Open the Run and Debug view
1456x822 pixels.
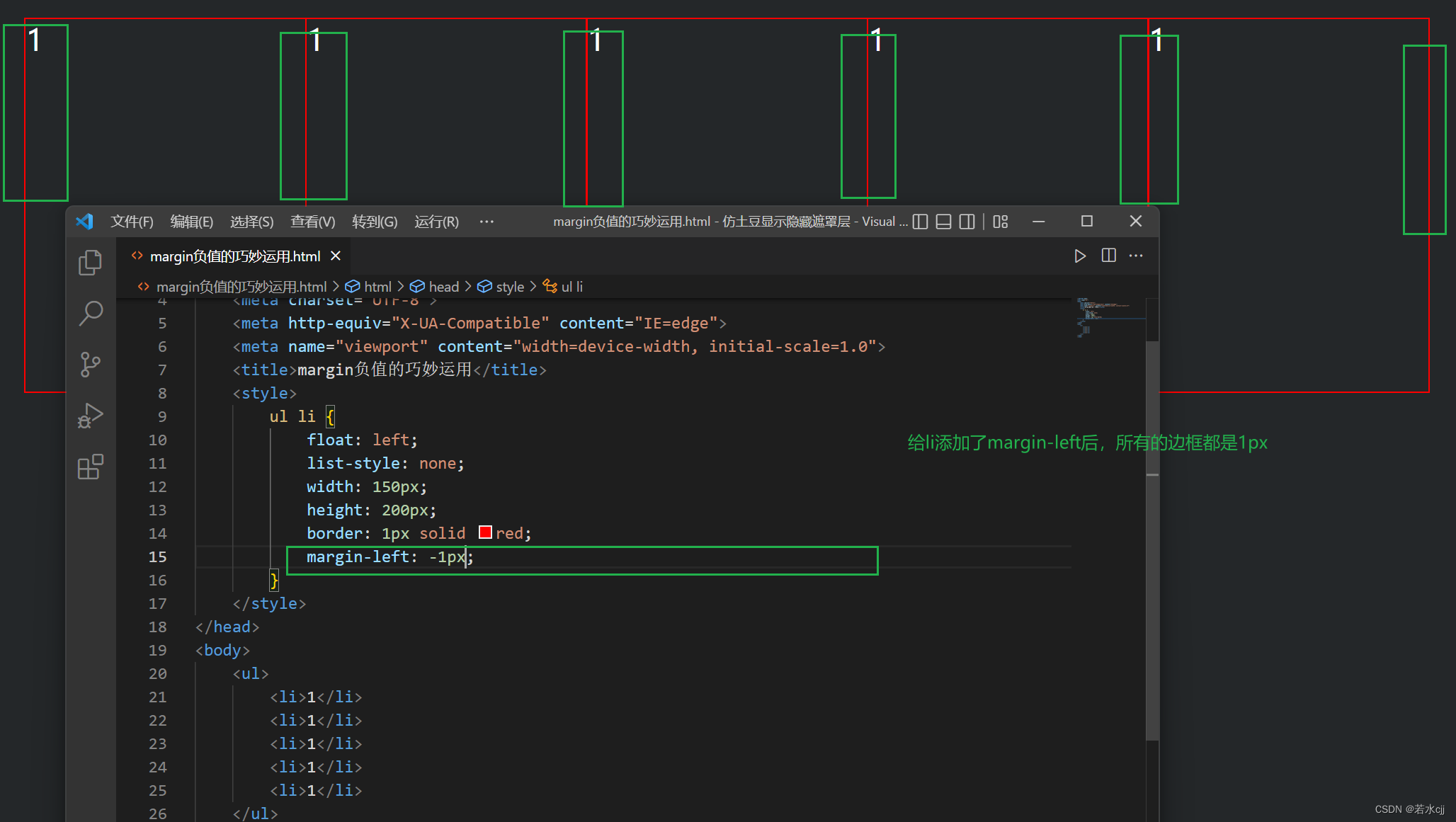(90, 416)
